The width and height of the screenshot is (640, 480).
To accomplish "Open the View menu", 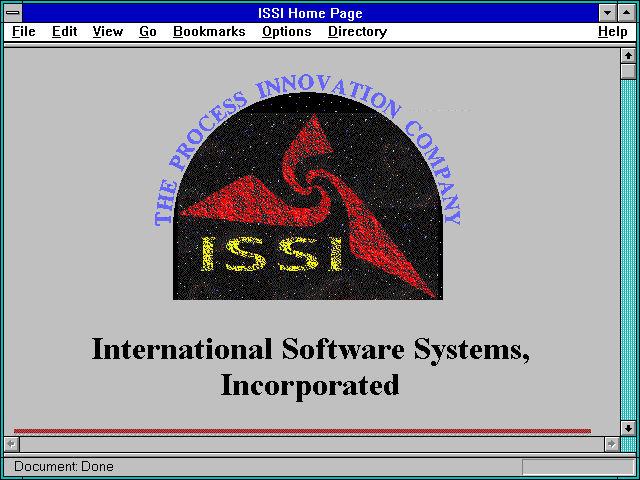I will [107, 32].
